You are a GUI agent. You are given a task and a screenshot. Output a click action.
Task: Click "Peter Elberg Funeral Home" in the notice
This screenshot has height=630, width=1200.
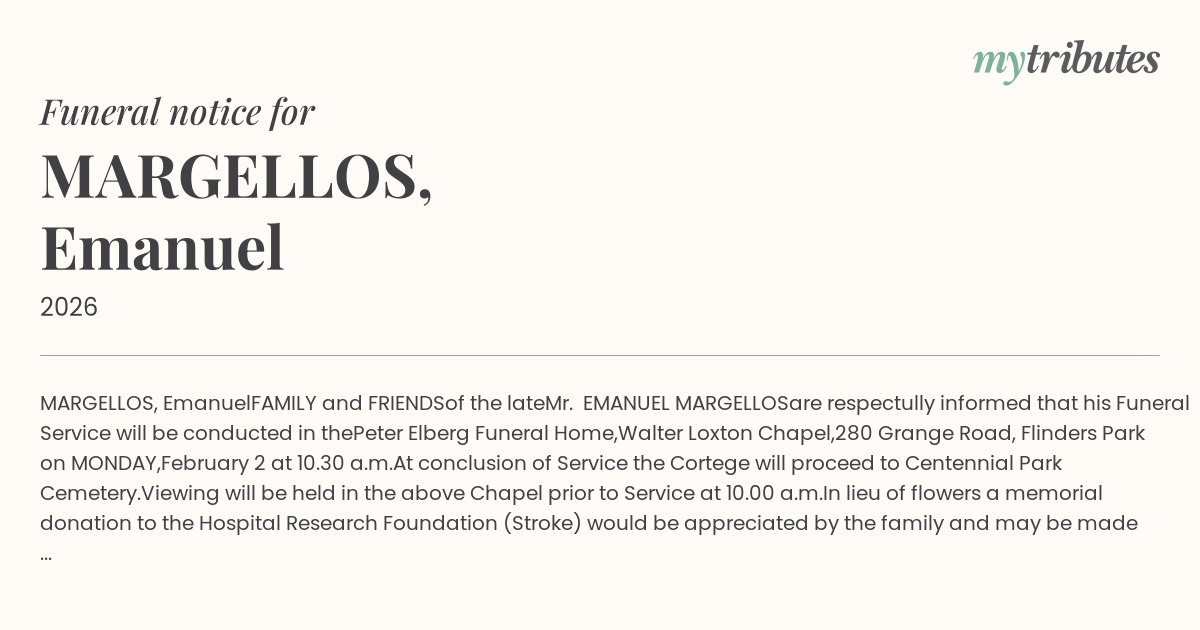coord(485,434)
